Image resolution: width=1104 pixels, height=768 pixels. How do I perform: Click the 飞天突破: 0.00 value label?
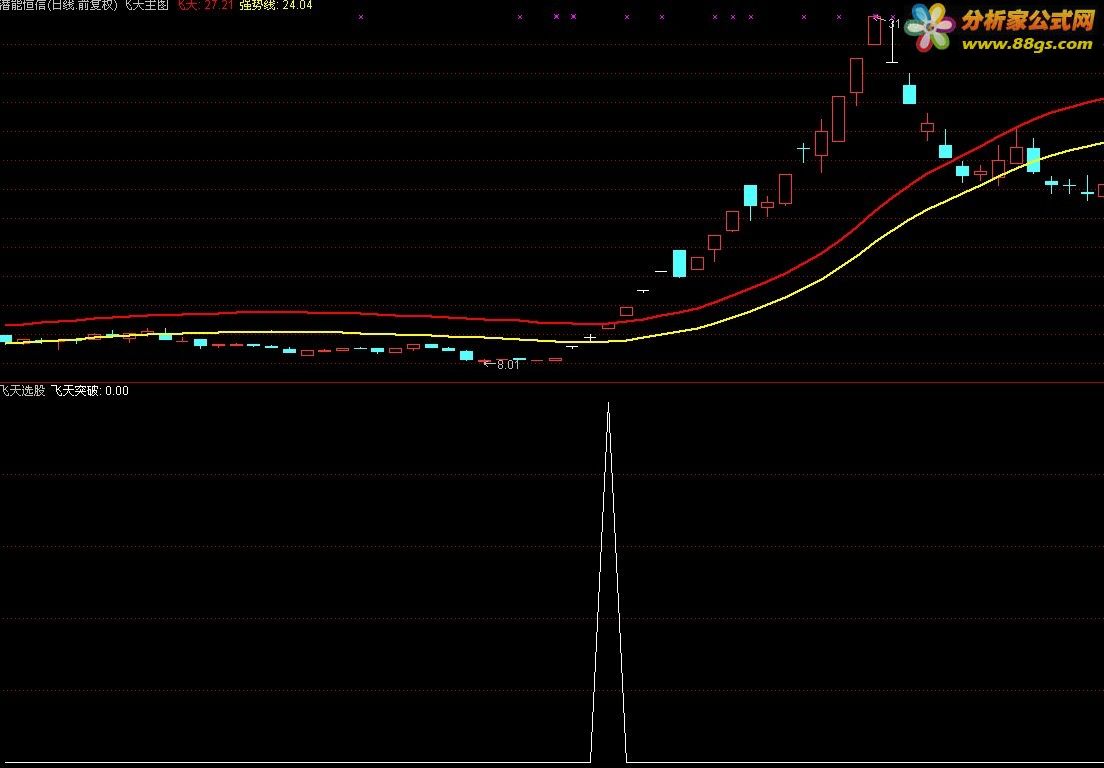pyautogui.click(x=90, y=391)
